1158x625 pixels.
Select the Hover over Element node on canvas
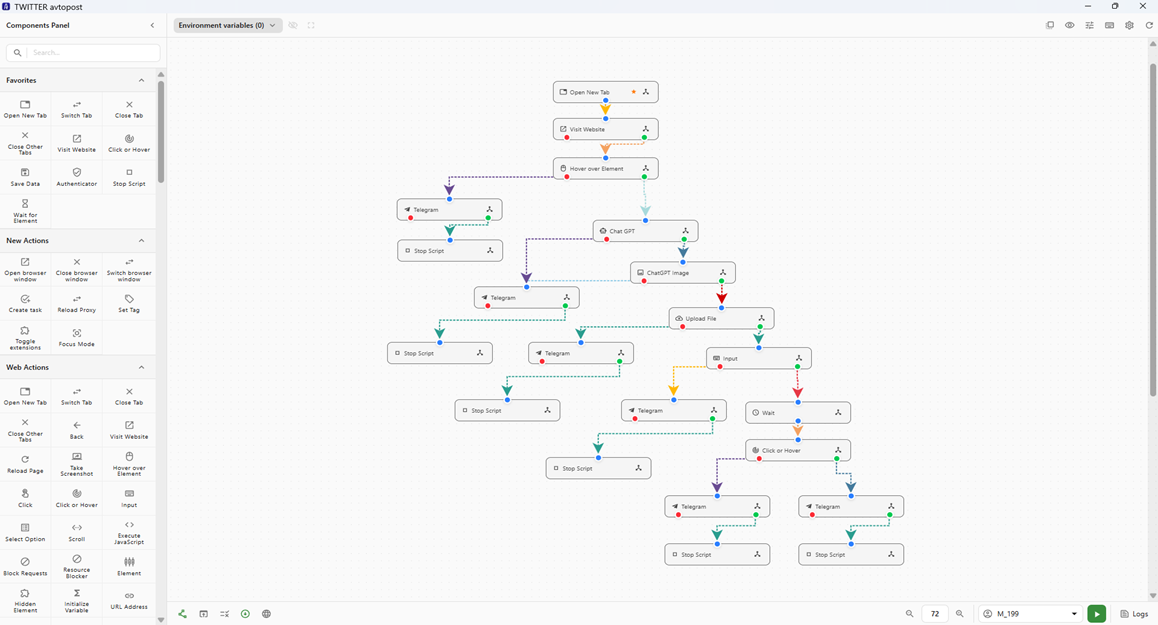606,168
